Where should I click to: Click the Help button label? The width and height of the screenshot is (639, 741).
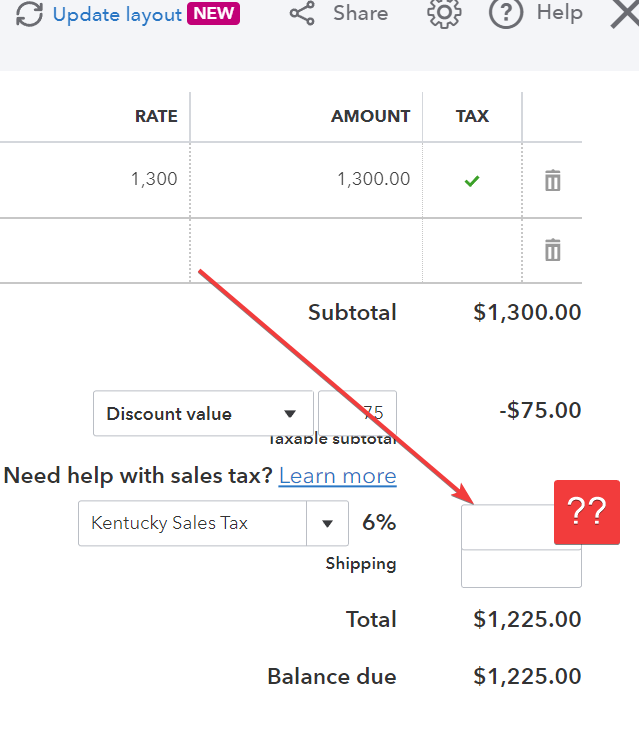point(560,12)
